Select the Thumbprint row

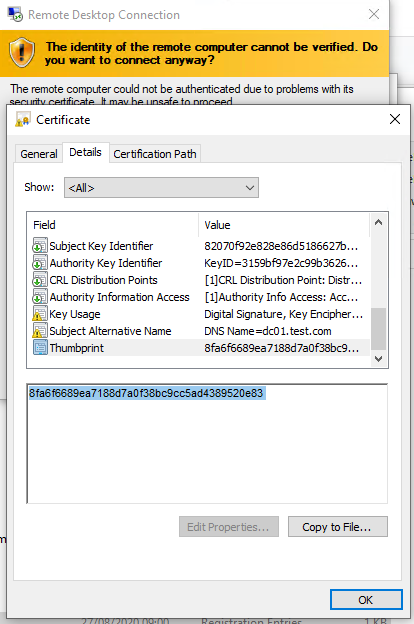point(199,348)
